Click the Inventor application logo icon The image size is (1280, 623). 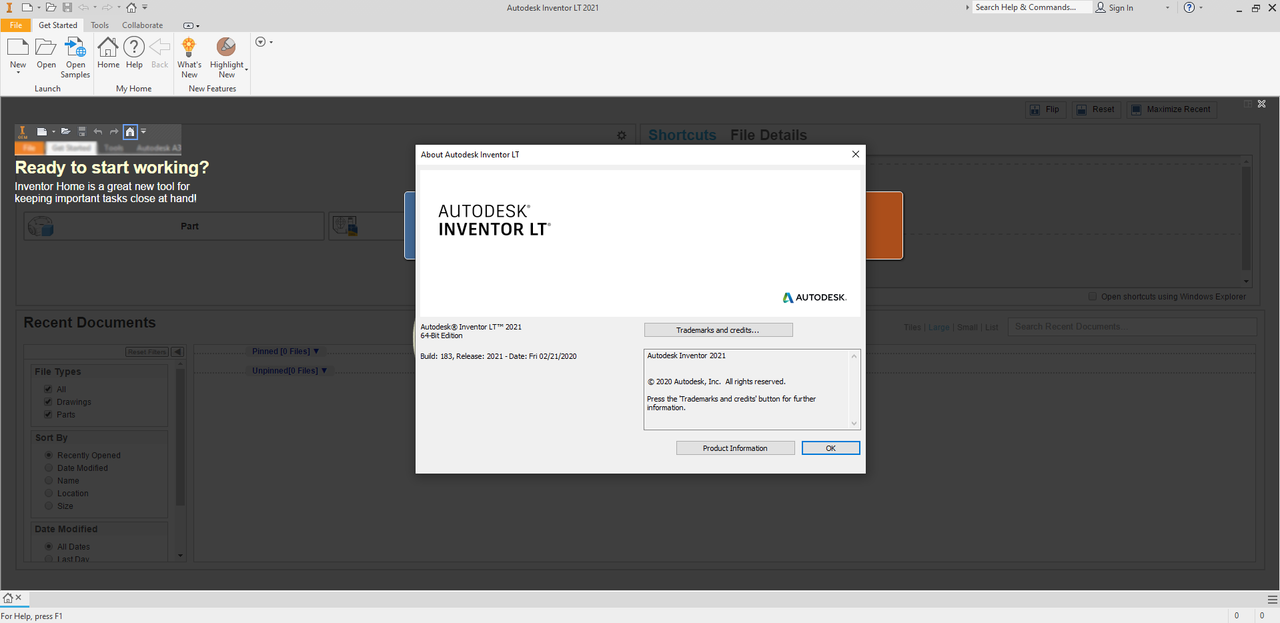pos(8,7)
